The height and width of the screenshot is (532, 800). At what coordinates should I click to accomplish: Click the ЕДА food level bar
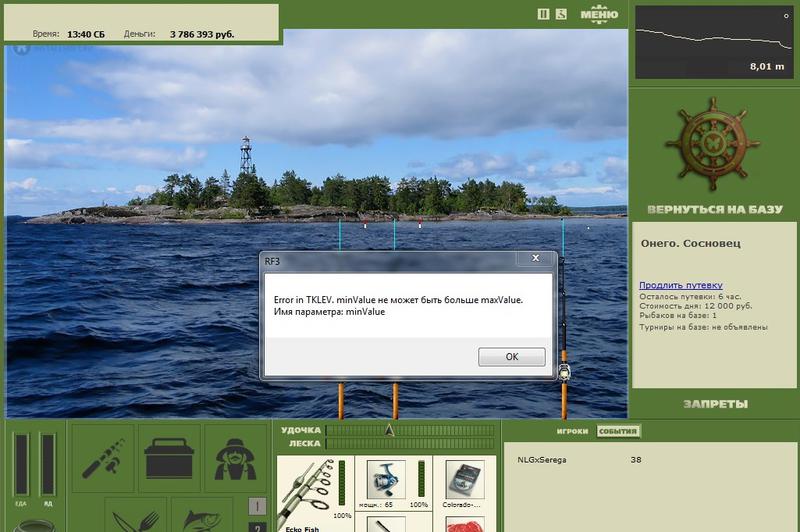click(x=21, y=464)
